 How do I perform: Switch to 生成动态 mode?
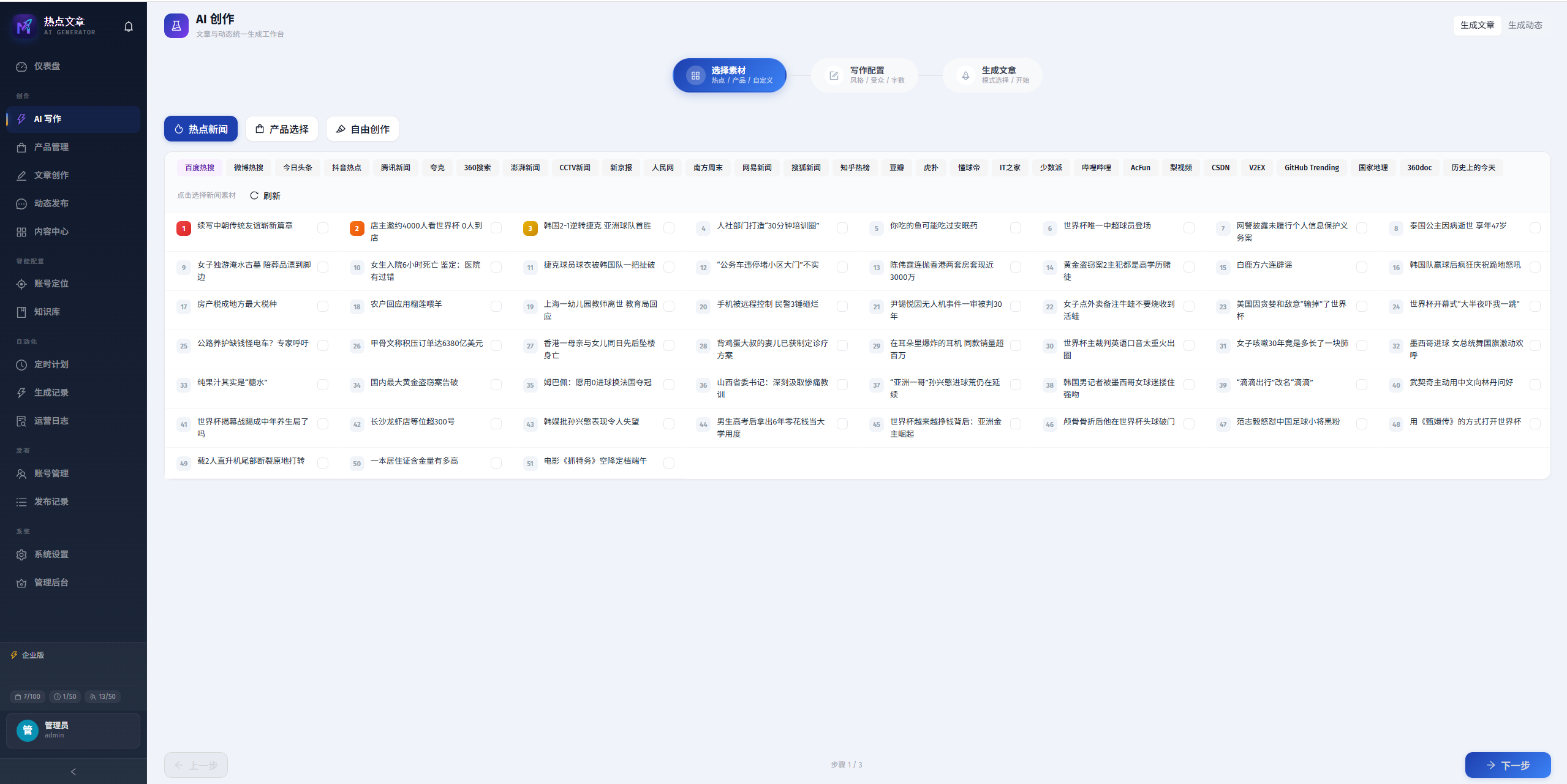1525,25
